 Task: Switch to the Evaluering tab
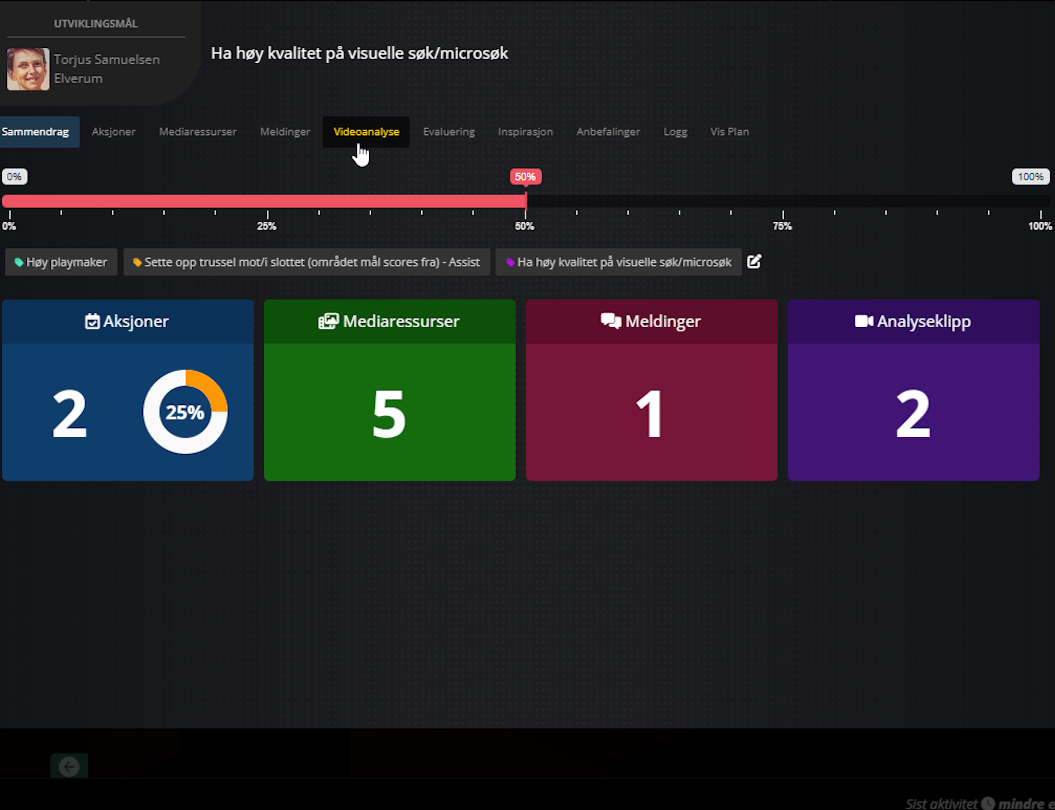449,132
